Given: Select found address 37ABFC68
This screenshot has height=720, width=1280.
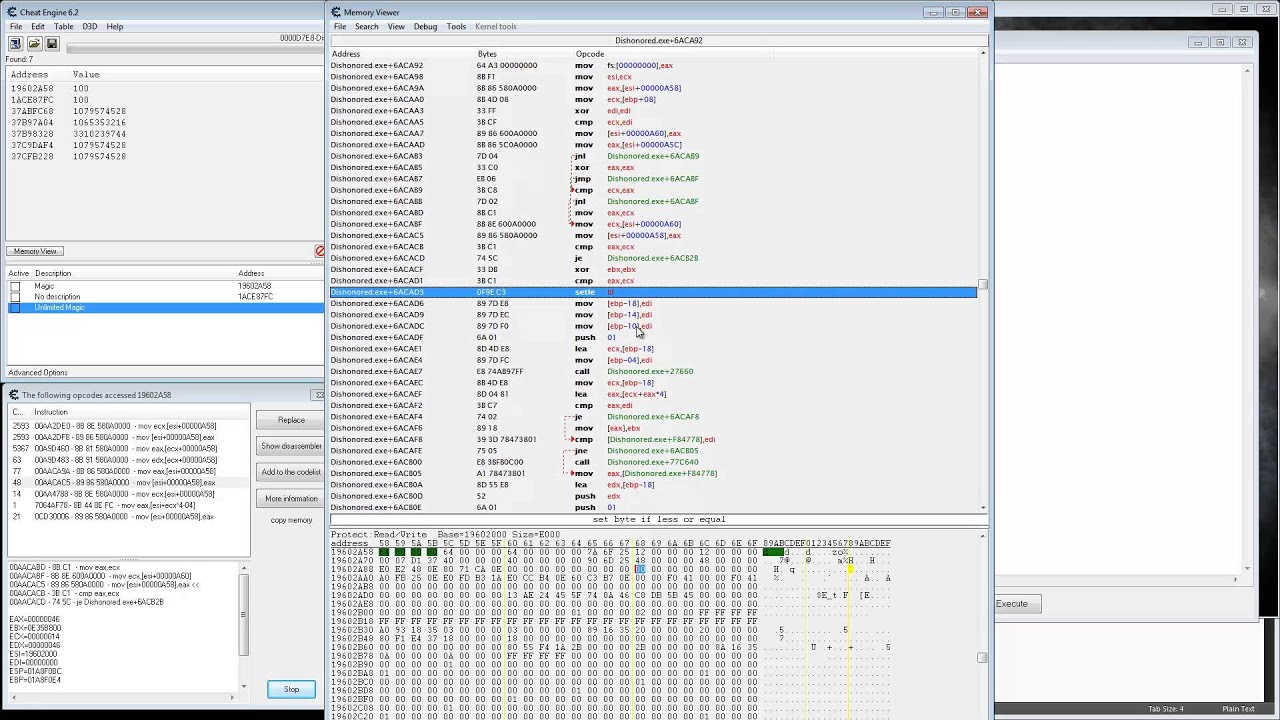Looking at the screenshot, I should 32,111.
